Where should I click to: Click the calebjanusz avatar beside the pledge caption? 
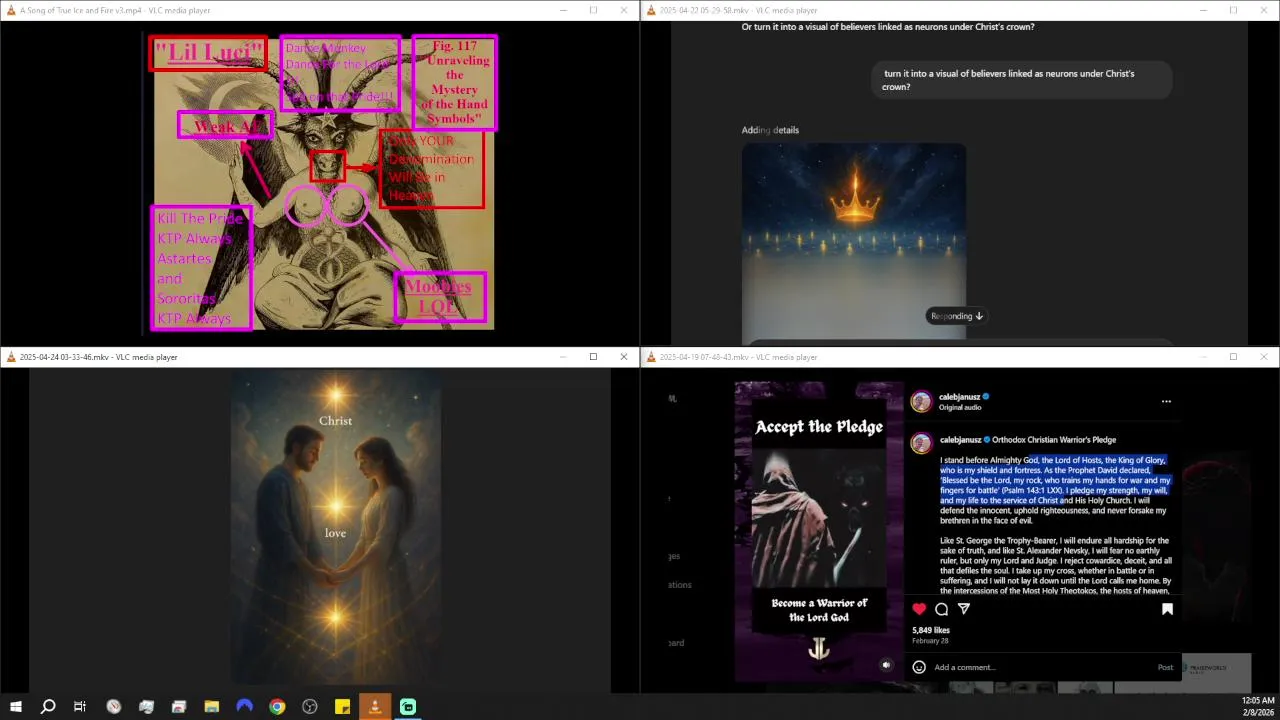pos(921,442)
